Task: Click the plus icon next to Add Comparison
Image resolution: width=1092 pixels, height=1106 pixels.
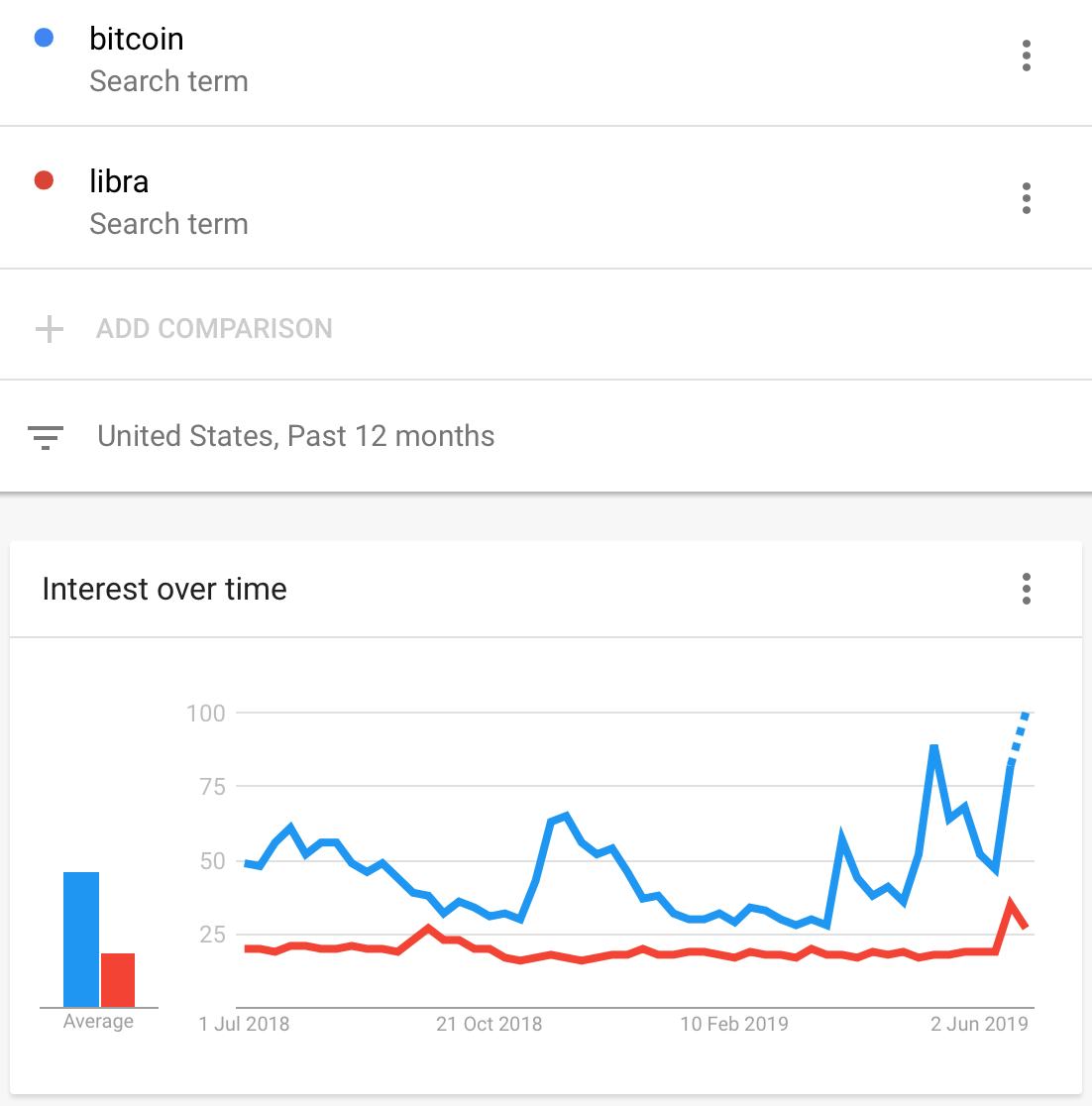Action: coord(48,328)
